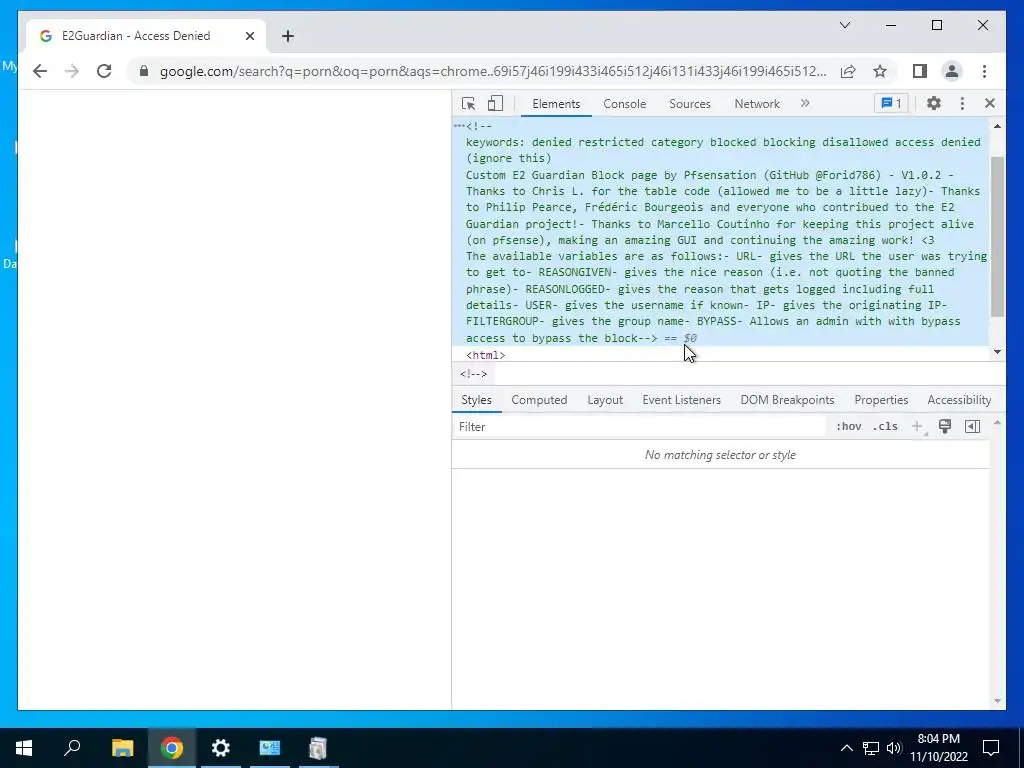Bookmark this tab star icon
1024x768 pixels.
[880, 71]
